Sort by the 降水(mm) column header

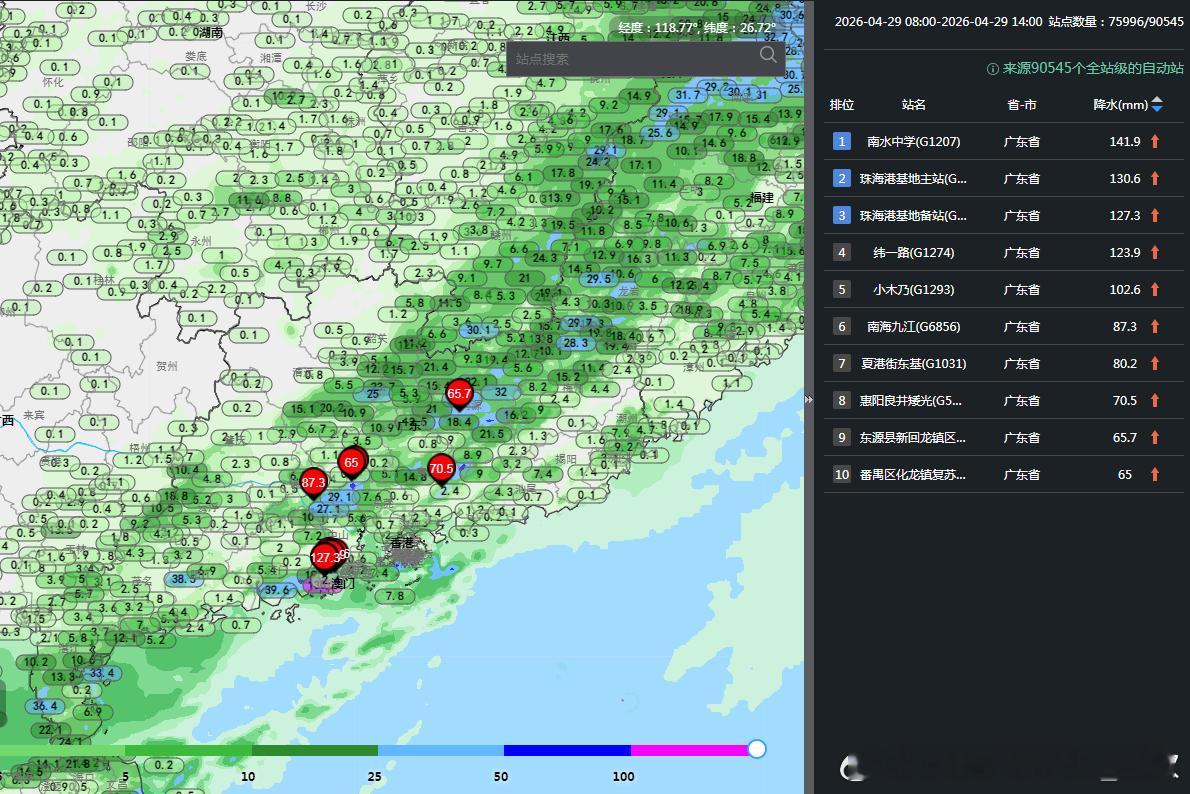[1120, 105]
